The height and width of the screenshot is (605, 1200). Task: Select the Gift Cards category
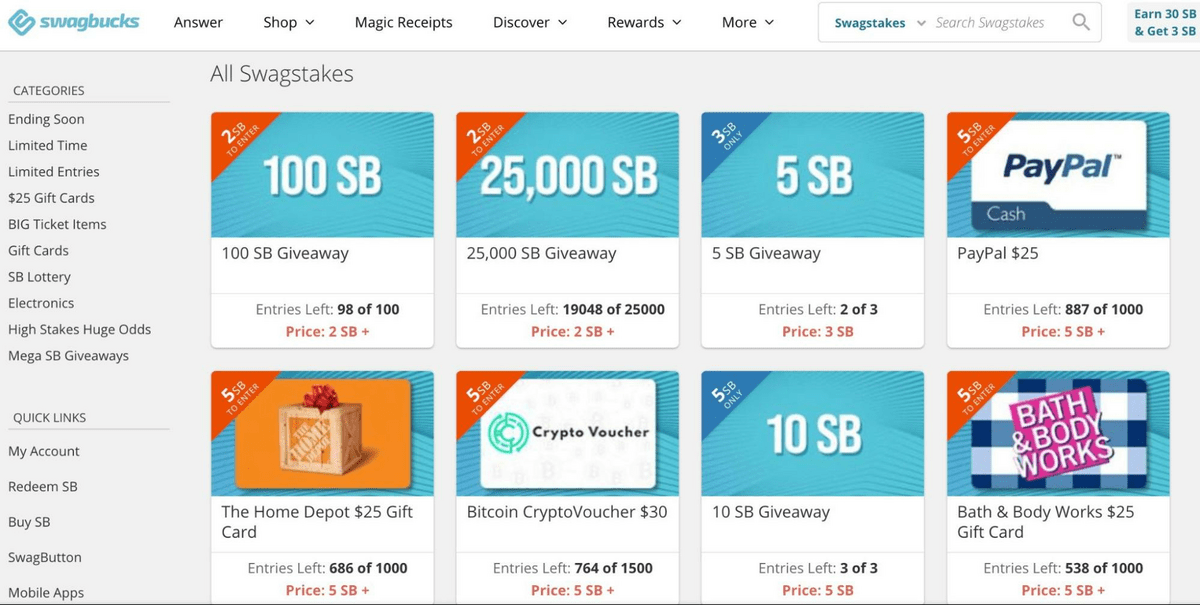pyautogui.click(x=38, y=250)
